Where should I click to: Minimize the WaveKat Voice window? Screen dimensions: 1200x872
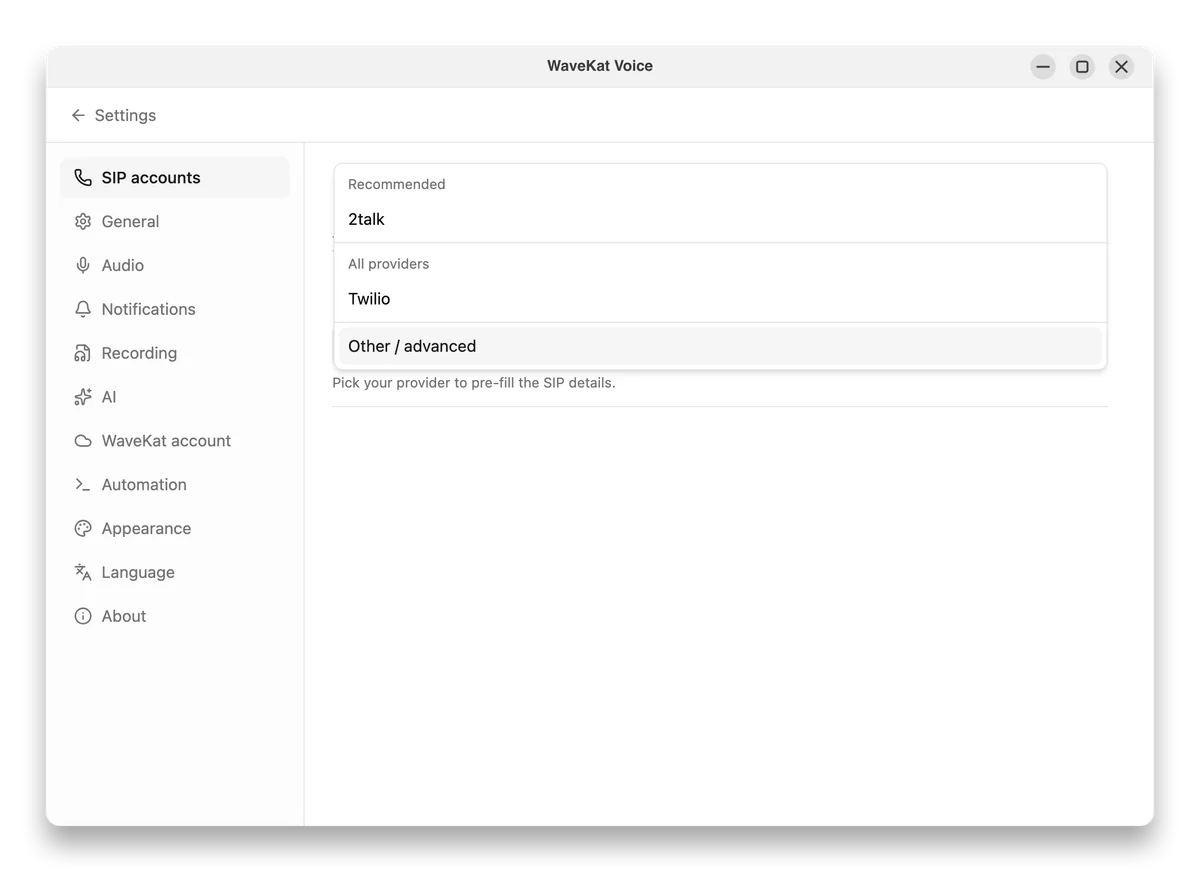(x=1043, y=67)
